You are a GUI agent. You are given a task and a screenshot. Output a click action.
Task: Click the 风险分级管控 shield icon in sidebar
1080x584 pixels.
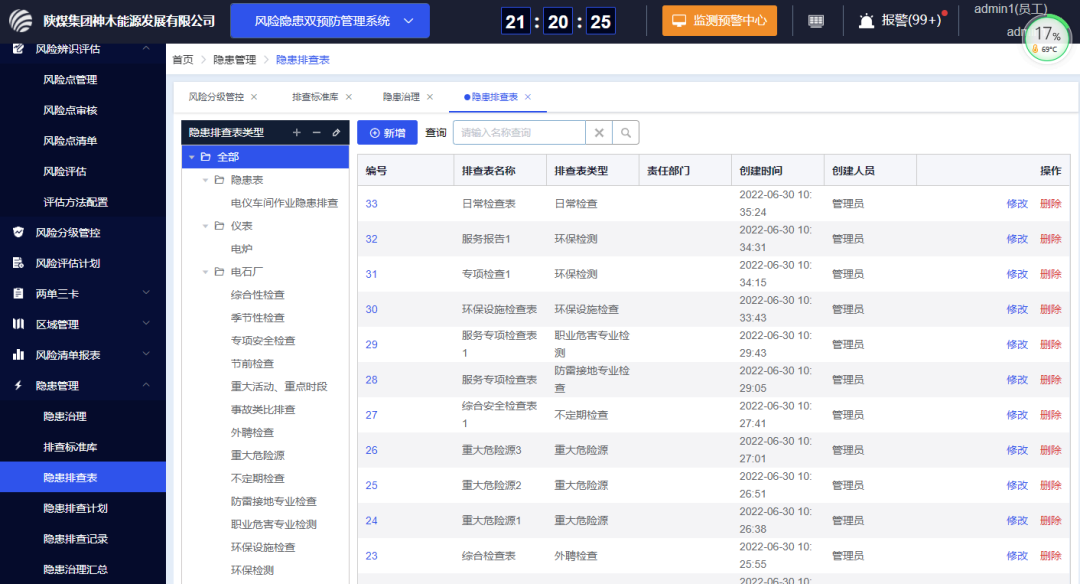pyautogui.click(x=19, y=232)
